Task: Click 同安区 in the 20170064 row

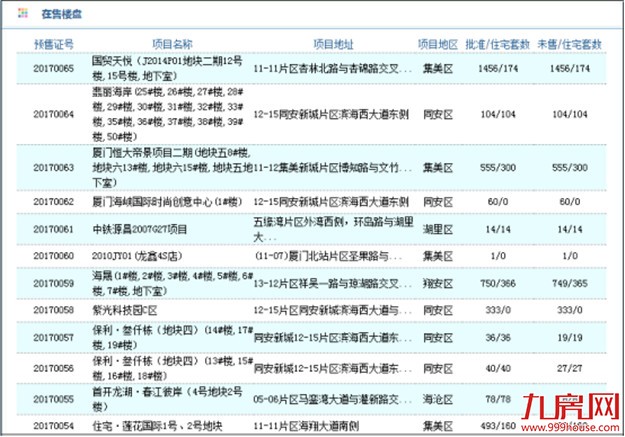Action: click(x=438, y=115)
